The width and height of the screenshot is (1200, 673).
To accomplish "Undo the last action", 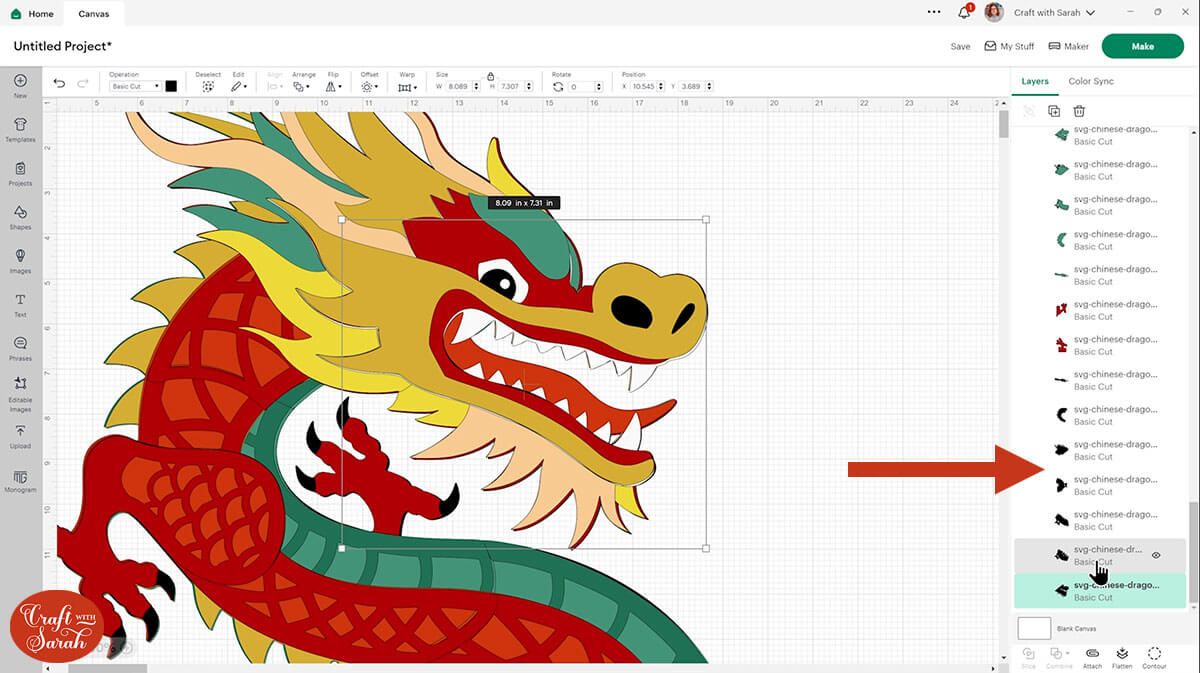I will click(x=60, y=83).
